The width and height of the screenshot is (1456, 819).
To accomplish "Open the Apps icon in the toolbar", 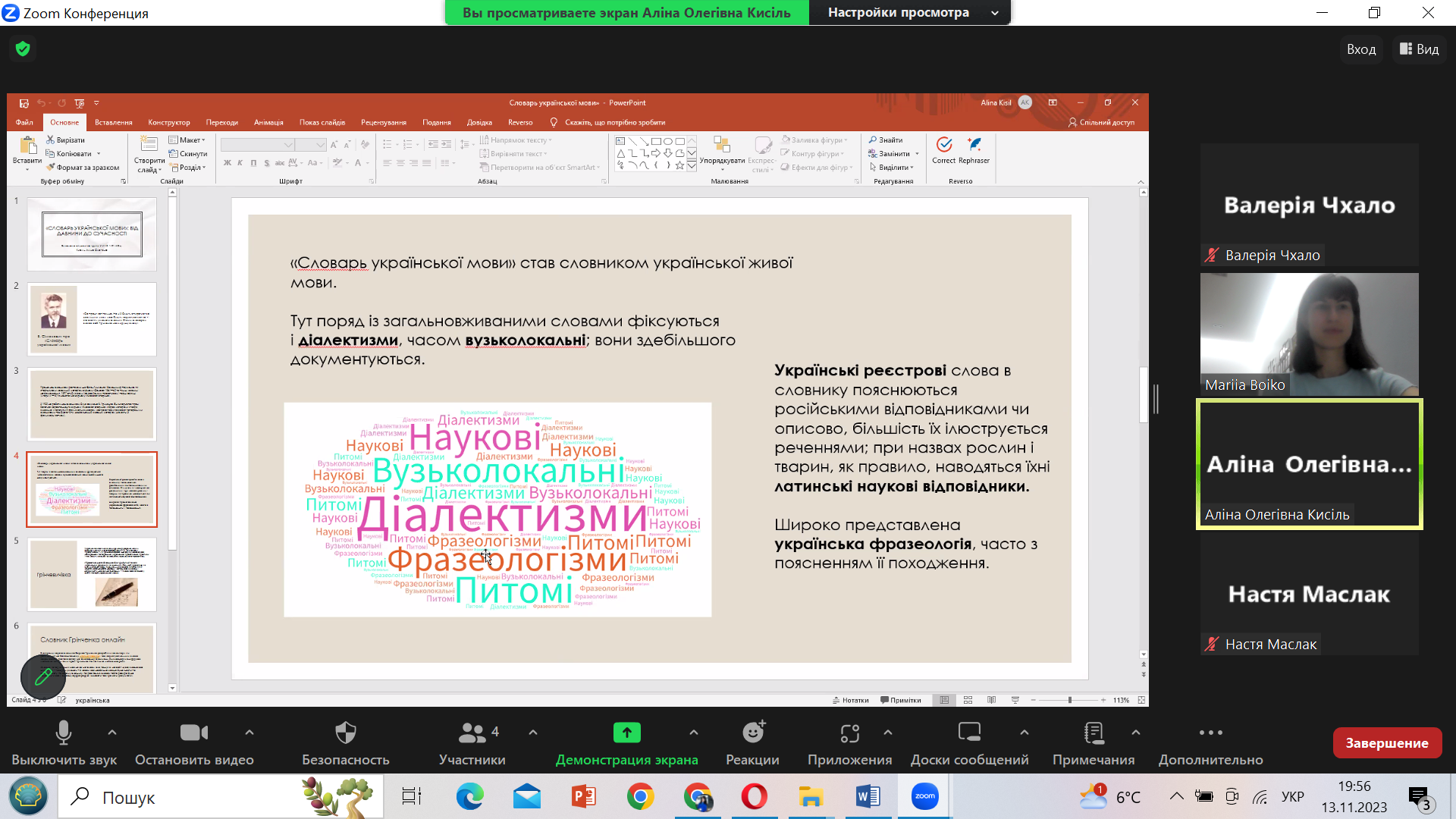I will 849,733.
